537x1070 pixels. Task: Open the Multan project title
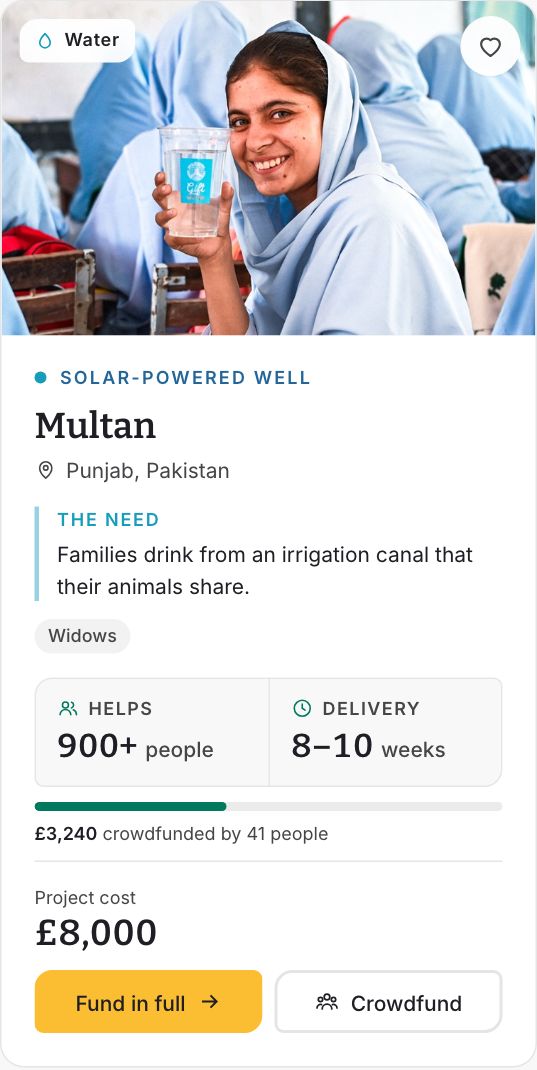(96, 426)
